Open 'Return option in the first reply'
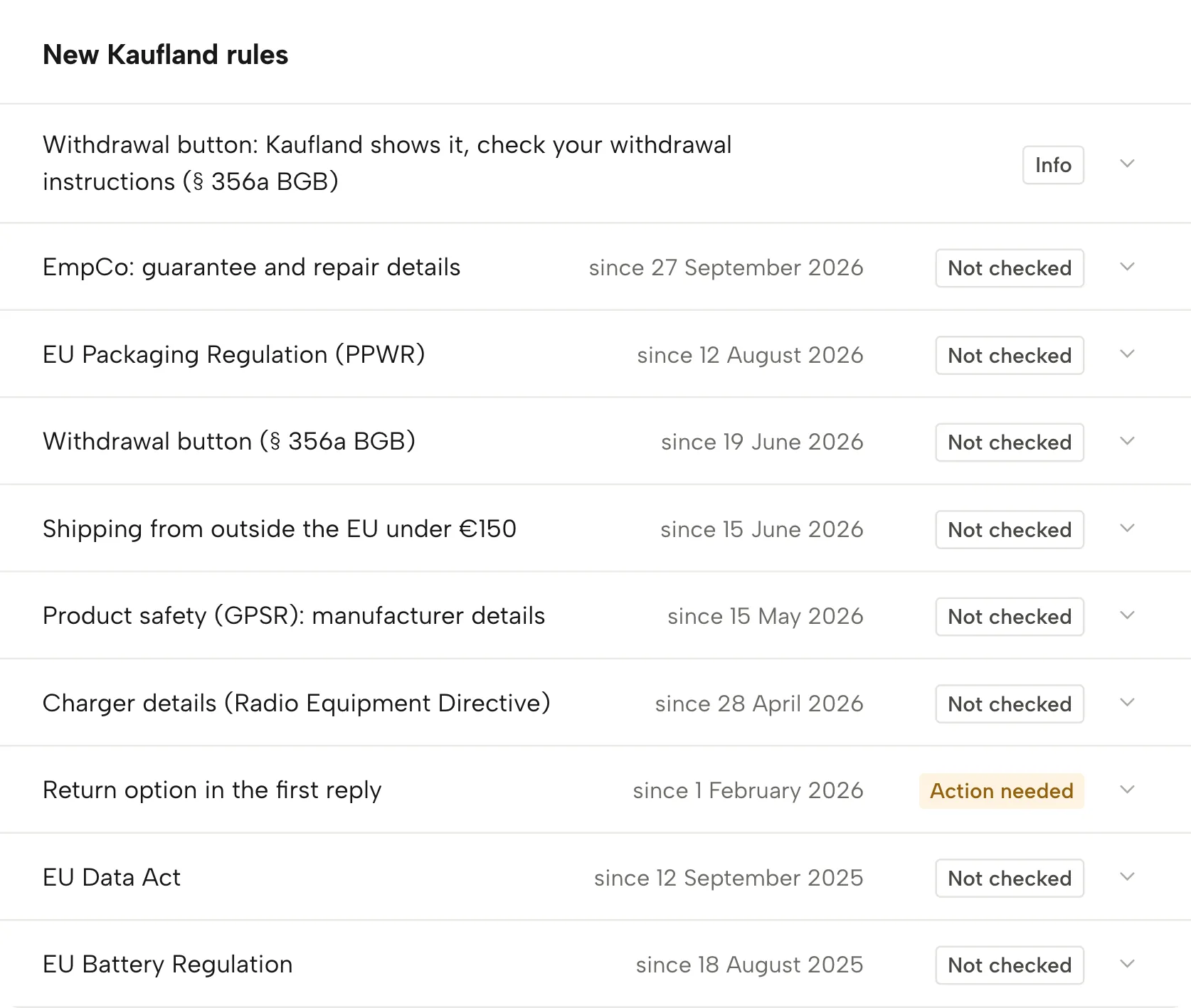 [212, 790]
